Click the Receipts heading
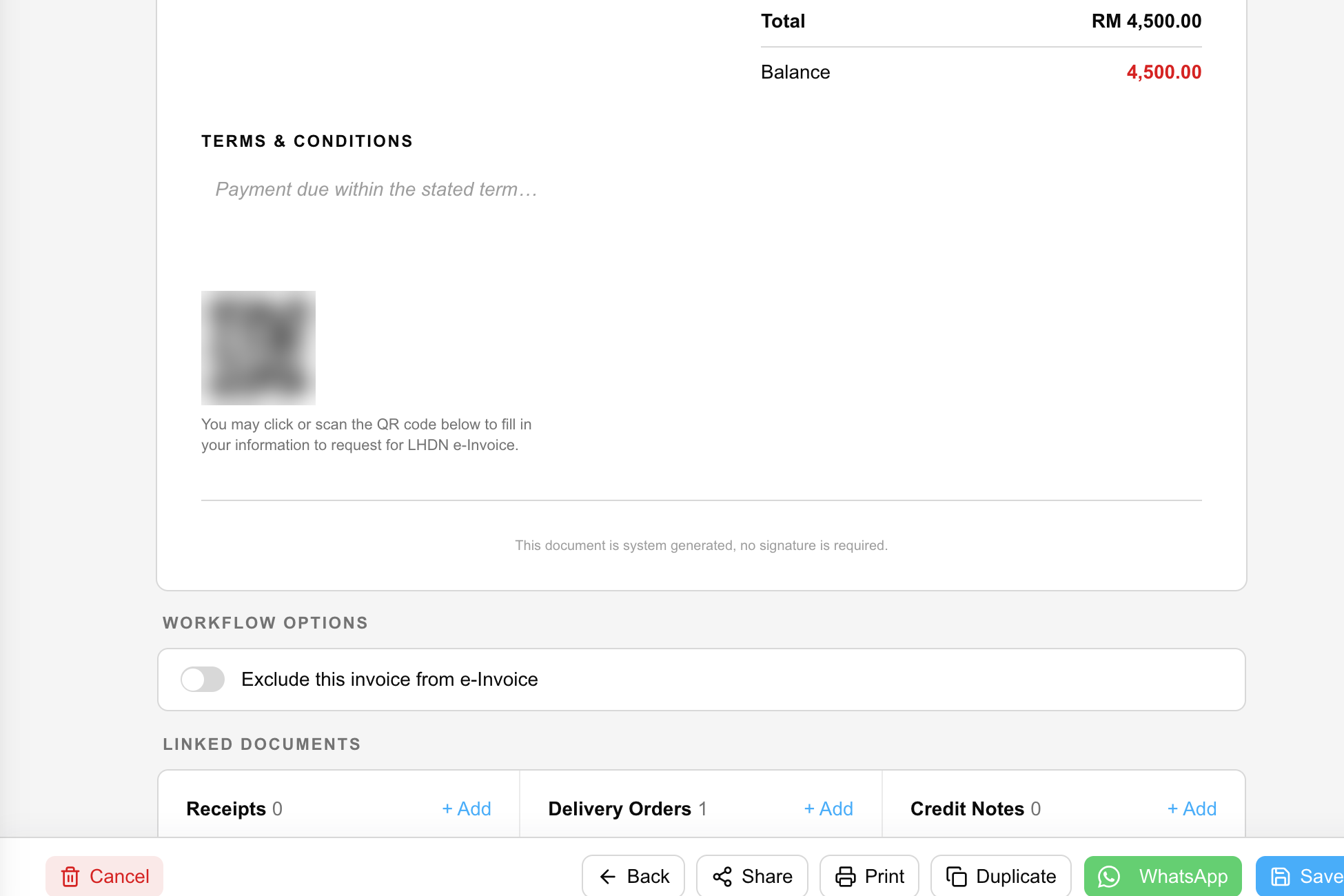This screenshot has height=896, width=1344. [226, 808]
